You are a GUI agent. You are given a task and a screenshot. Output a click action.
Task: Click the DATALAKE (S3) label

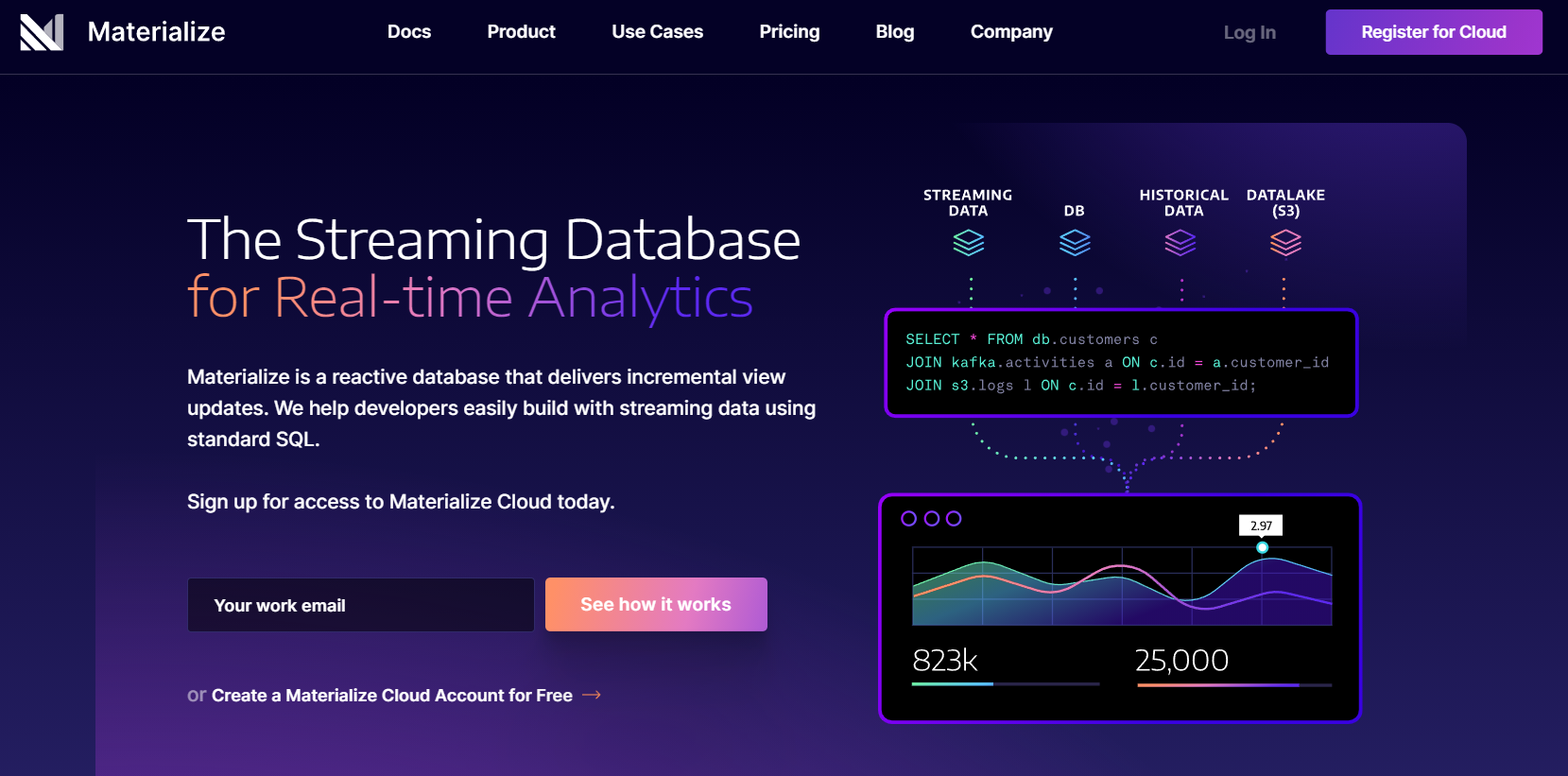pos(1285,202)
